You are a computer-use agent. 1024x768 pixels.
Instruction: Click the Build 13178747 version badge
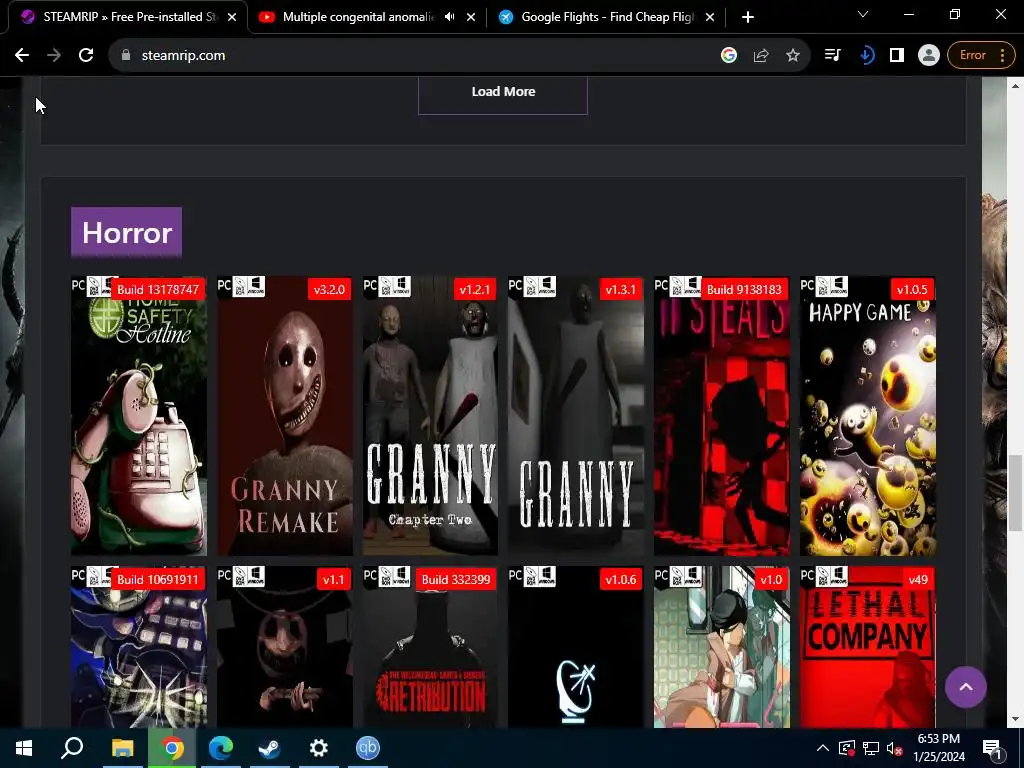coord(158,289)
